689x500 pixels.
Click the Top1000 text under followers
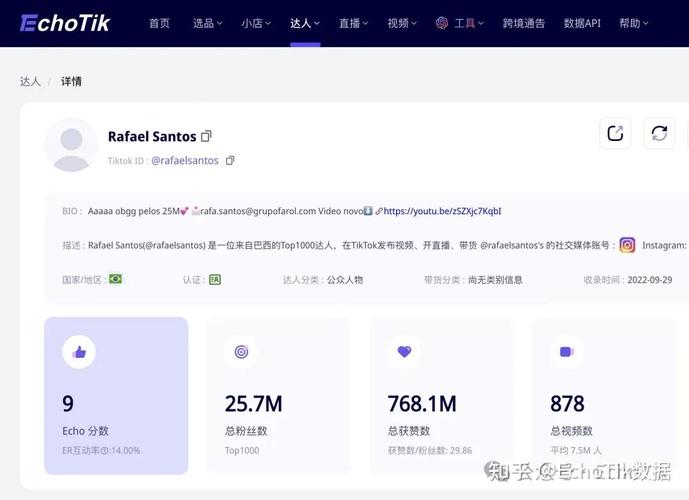[242, 450]
